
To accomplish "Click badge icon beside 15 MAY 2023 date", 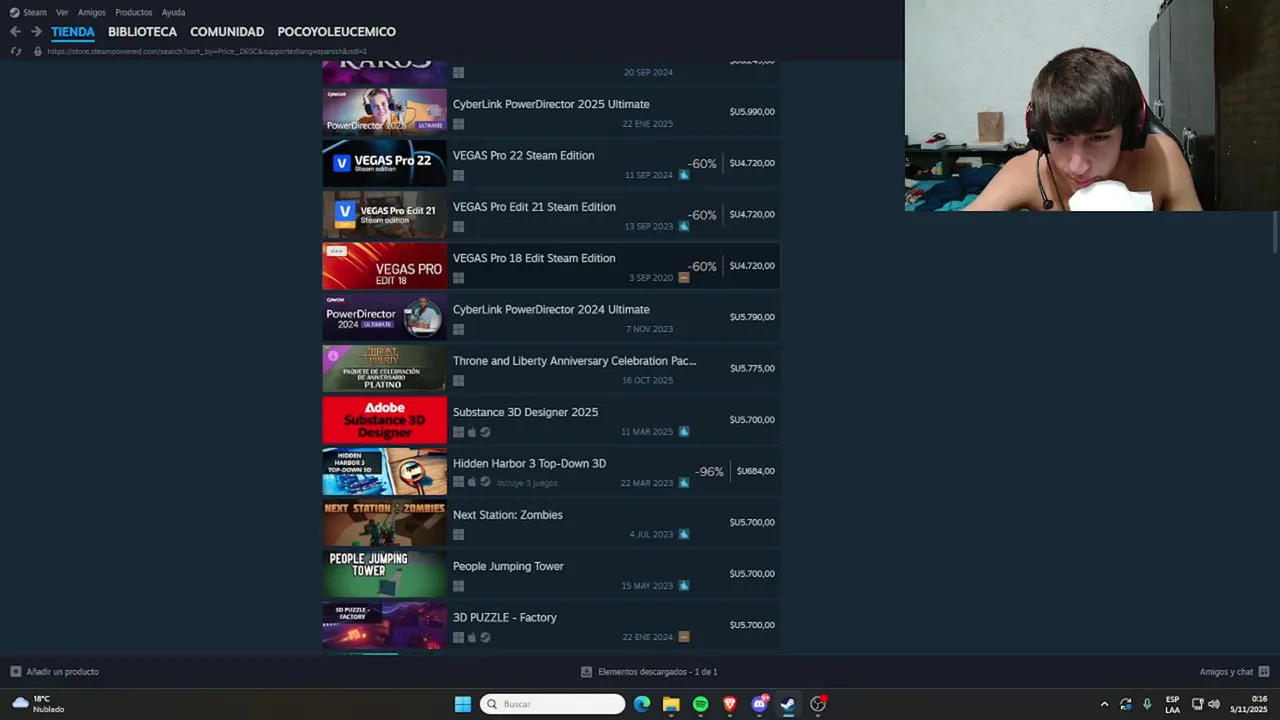I will [x=684, y=586].
